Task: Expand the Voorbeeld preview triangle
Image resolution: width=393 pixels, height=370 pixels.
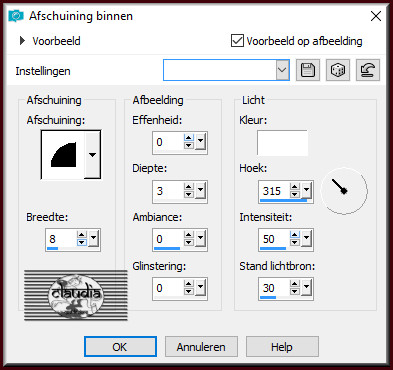Action: [22, 41]
